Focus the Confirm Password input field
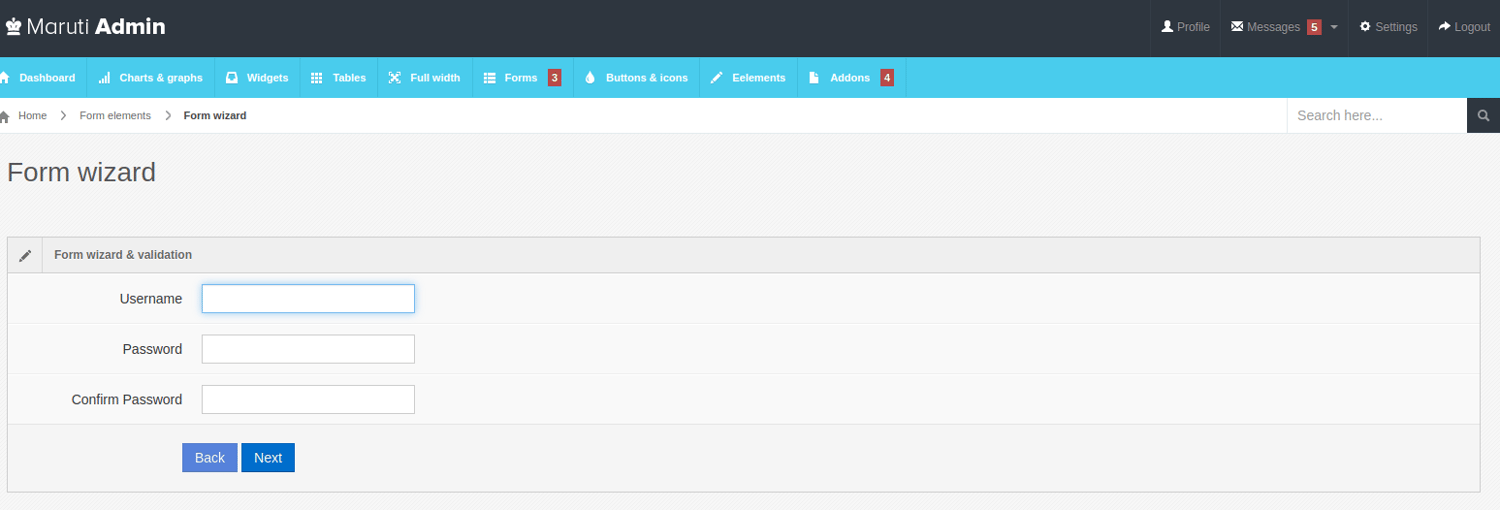The width and height of the screenshot is (1500, 510). coord(308,399)
